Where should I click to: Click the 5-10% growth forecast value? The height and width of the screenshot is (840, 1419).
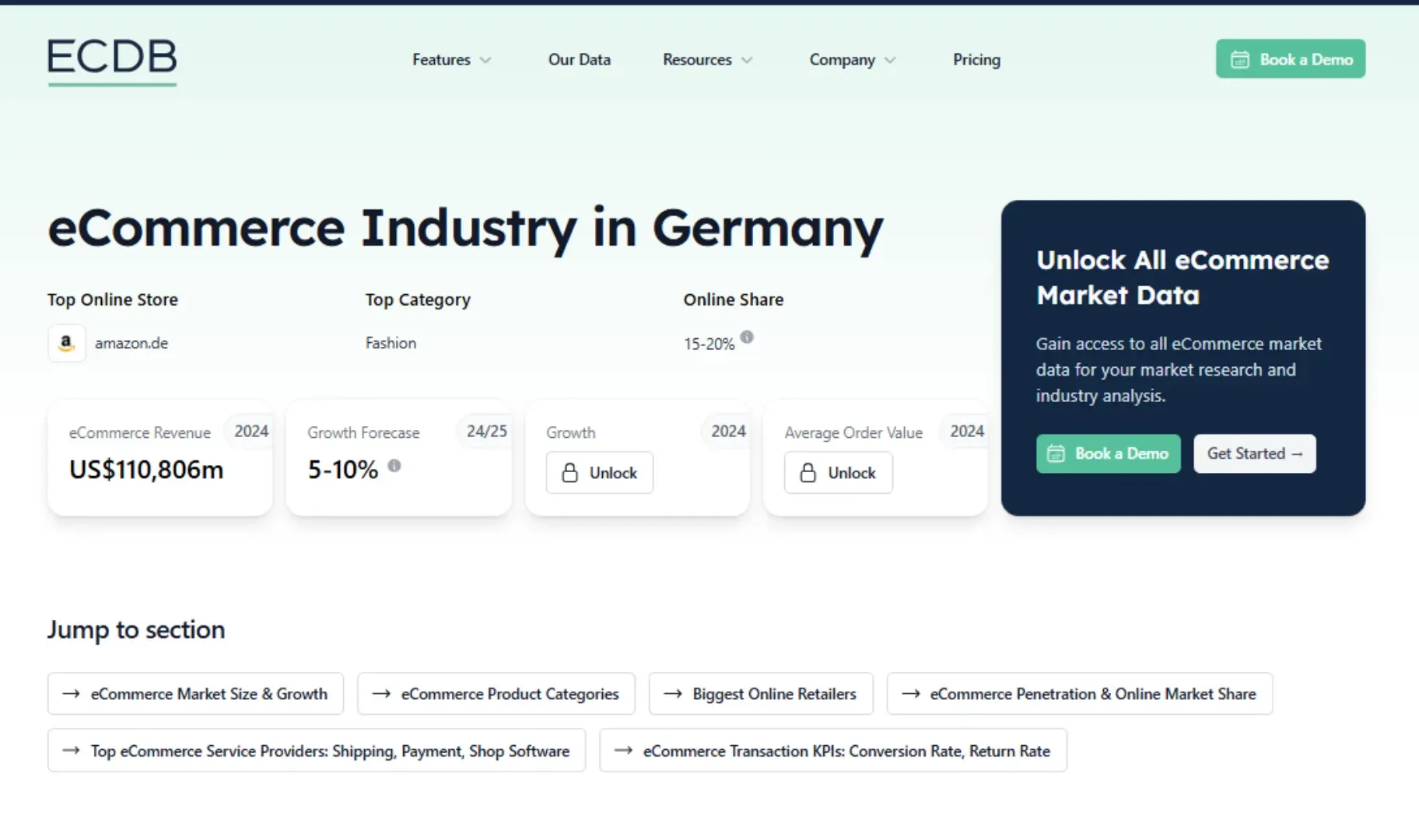click(343, 470)
